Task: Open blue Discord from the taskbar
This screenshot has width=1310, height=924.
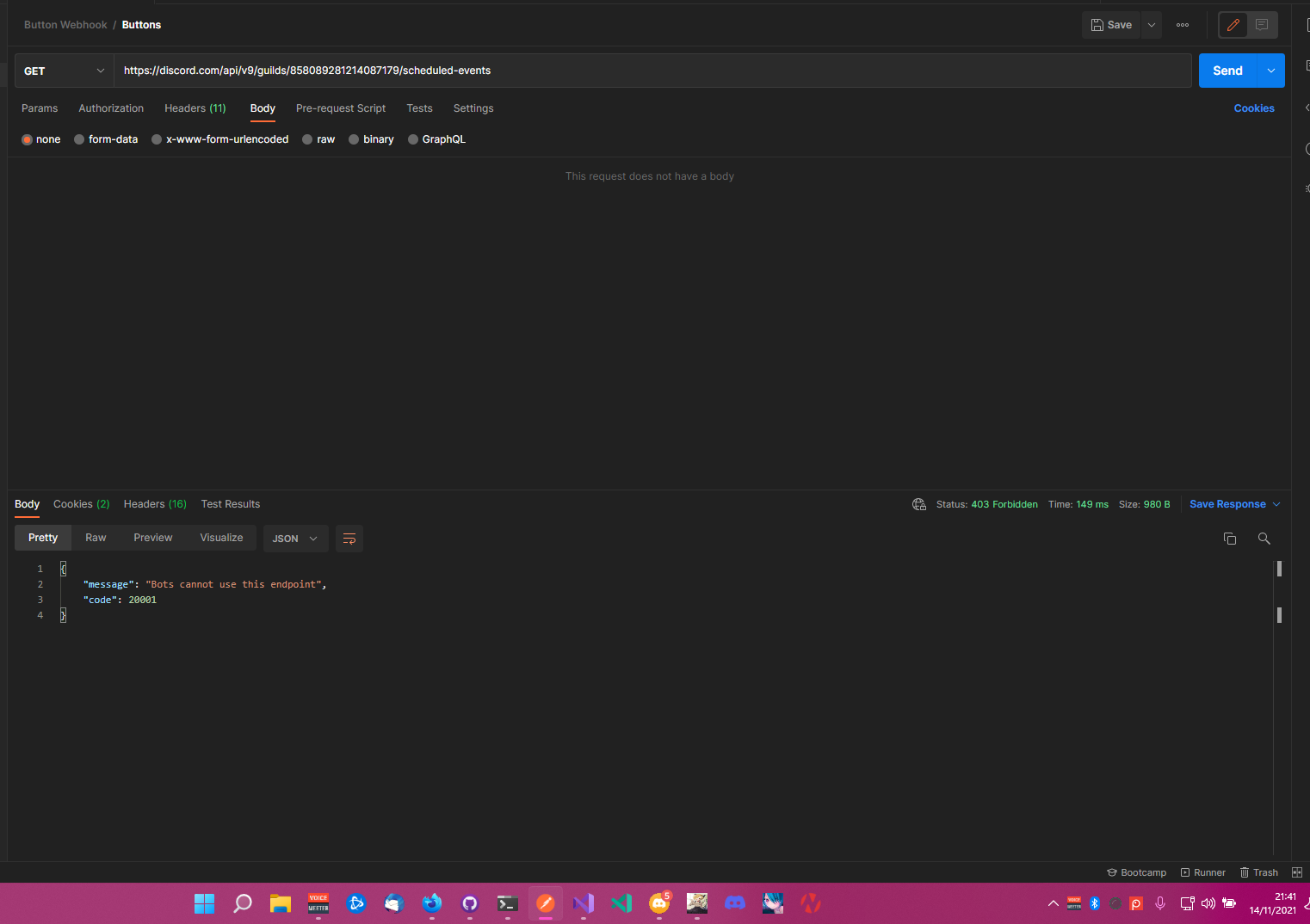Action: point(735,903)
